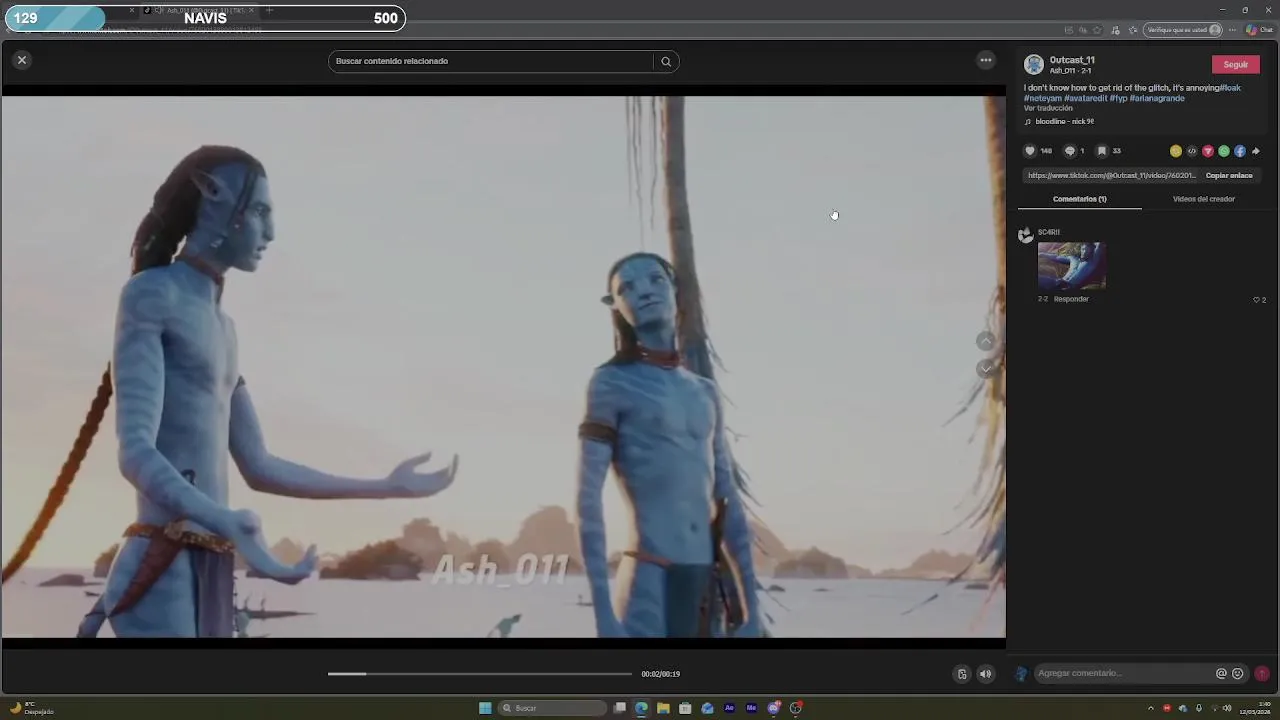The width and height of the screenshot is (1280, 720).
Task: Insert mention with @ icon
Action: click(1221, 674)
